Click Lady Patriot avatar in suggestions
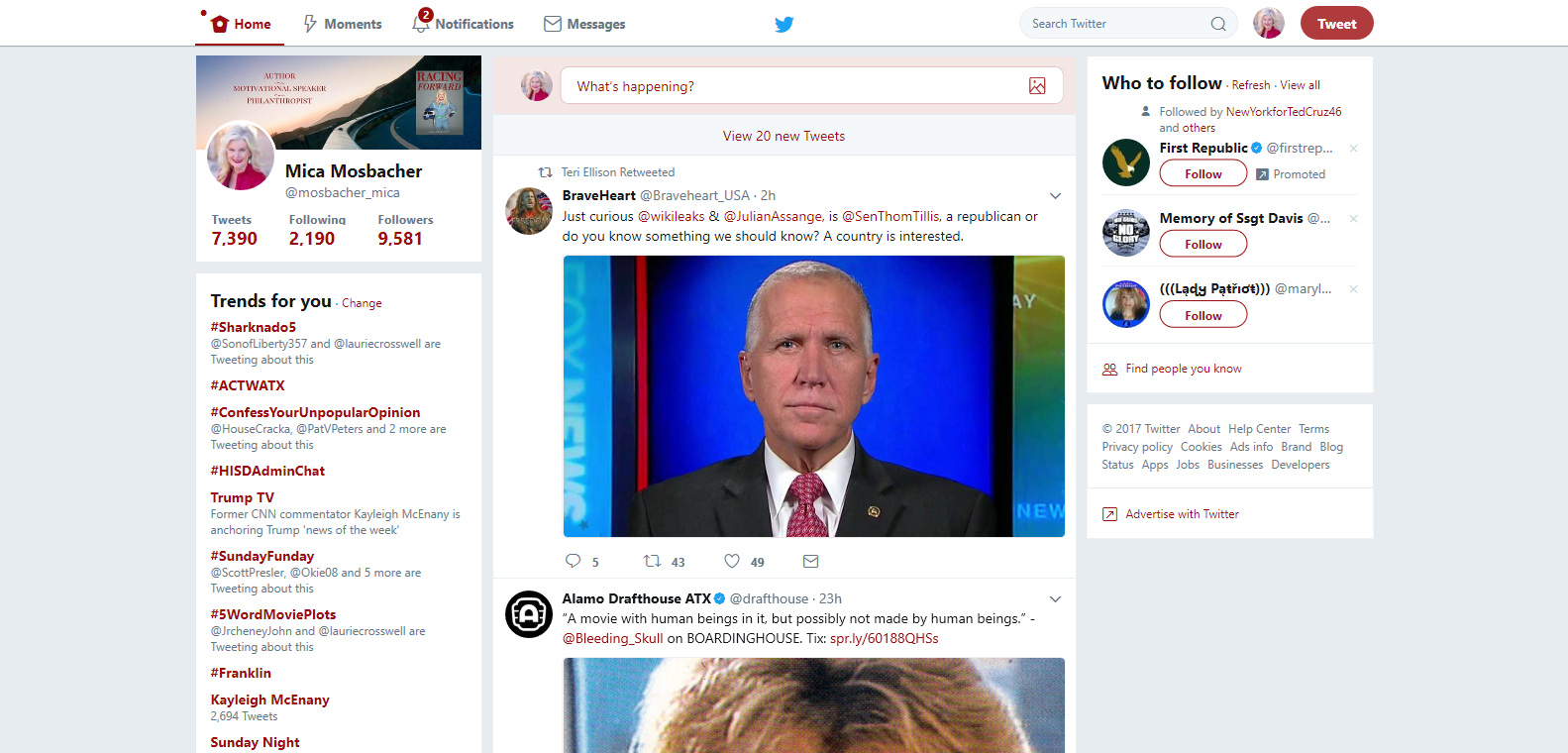The image size is (1568, 753). [x=1126, y=303]
